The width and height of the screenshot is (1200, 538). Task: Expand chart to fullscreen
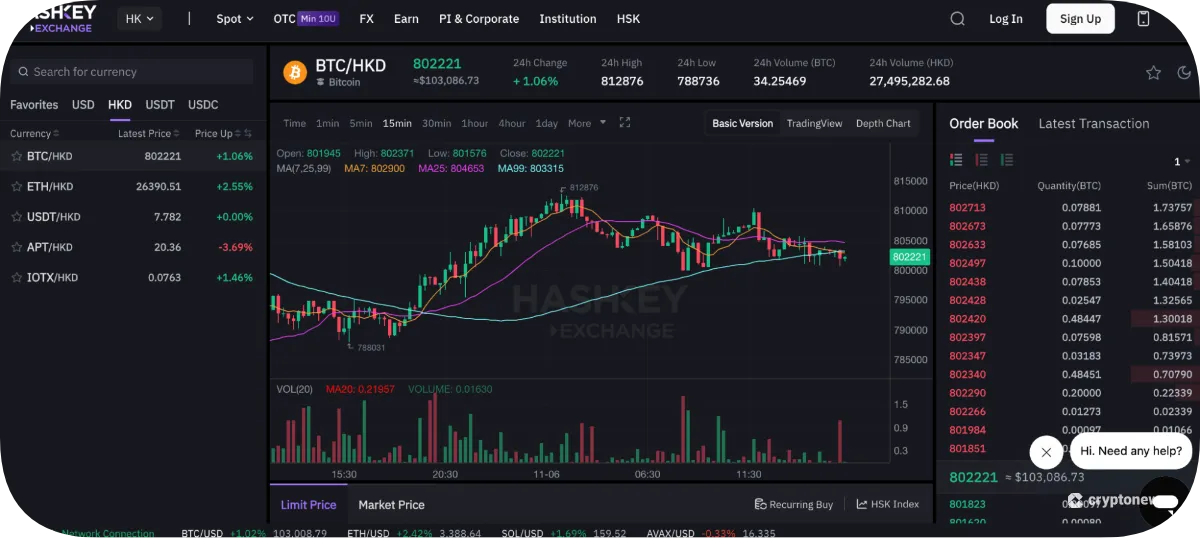(625, 123)
